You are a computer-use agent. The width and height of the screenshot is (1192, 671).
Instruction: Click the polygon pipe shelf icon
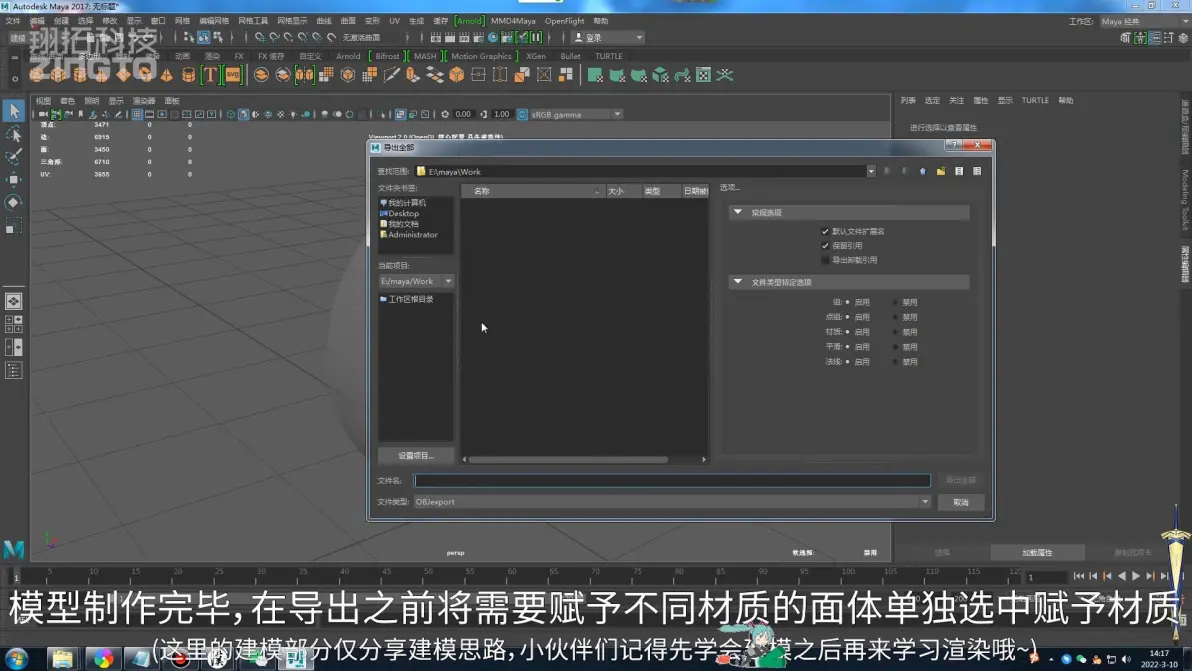(x=189, y=74)
